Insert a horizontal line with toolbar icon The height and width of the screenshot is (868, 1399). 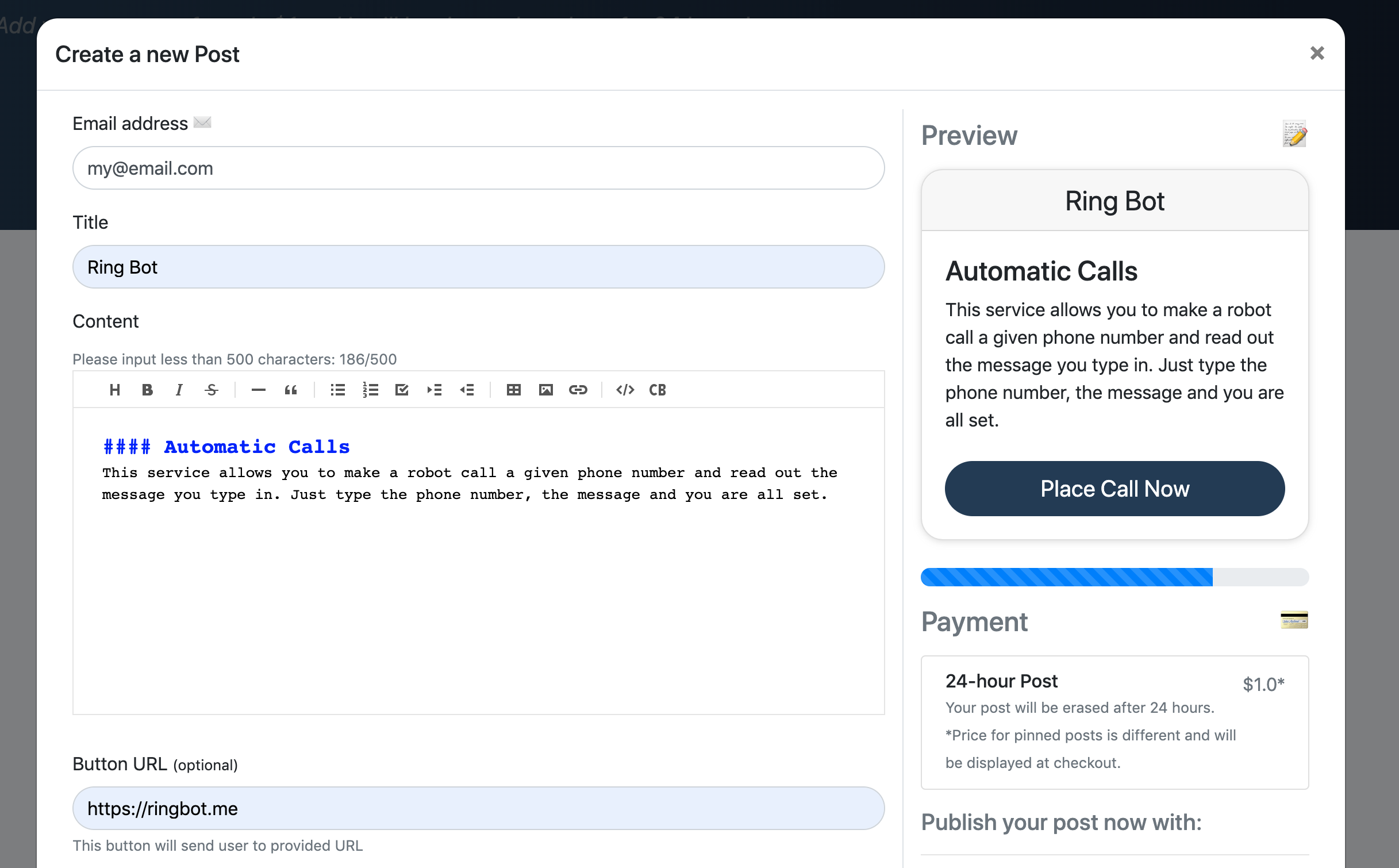click(x=259, y=390)
